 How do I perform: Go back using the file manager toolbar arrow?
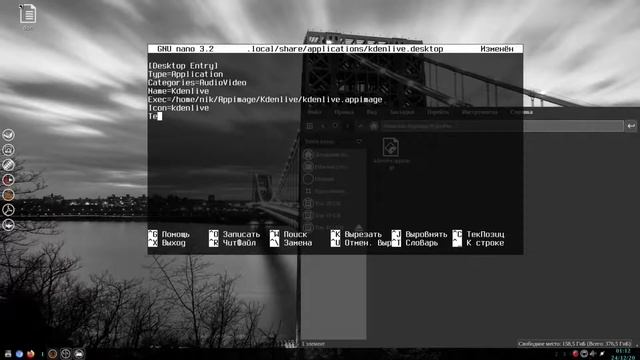[322, 126]
